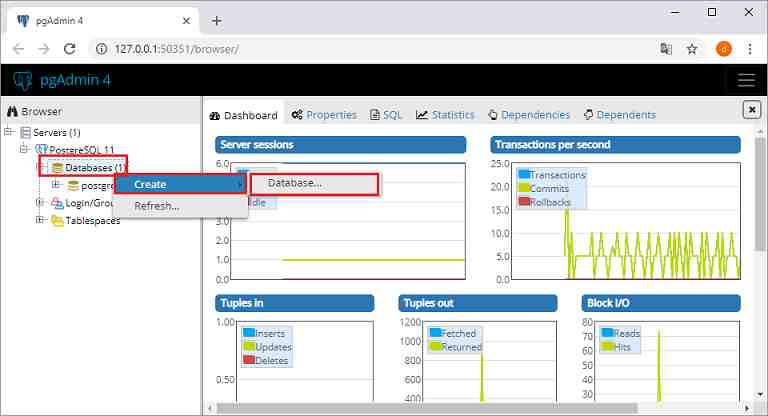
Task: Open the hamburger menu in pgAdmin header
Action: point(746,80)
